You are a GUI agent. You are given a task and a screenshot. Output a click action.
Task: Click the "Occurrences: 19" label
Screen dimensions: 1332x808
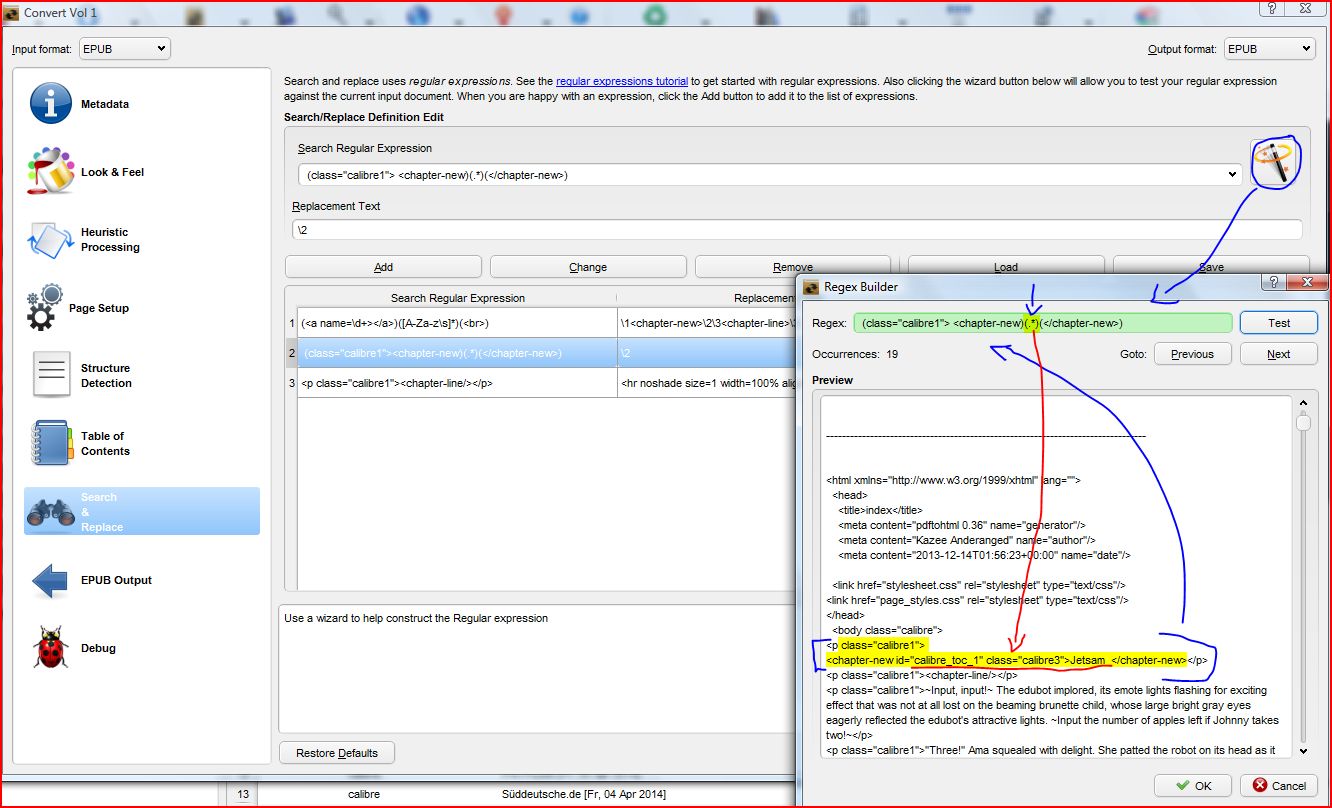[855, 354]
